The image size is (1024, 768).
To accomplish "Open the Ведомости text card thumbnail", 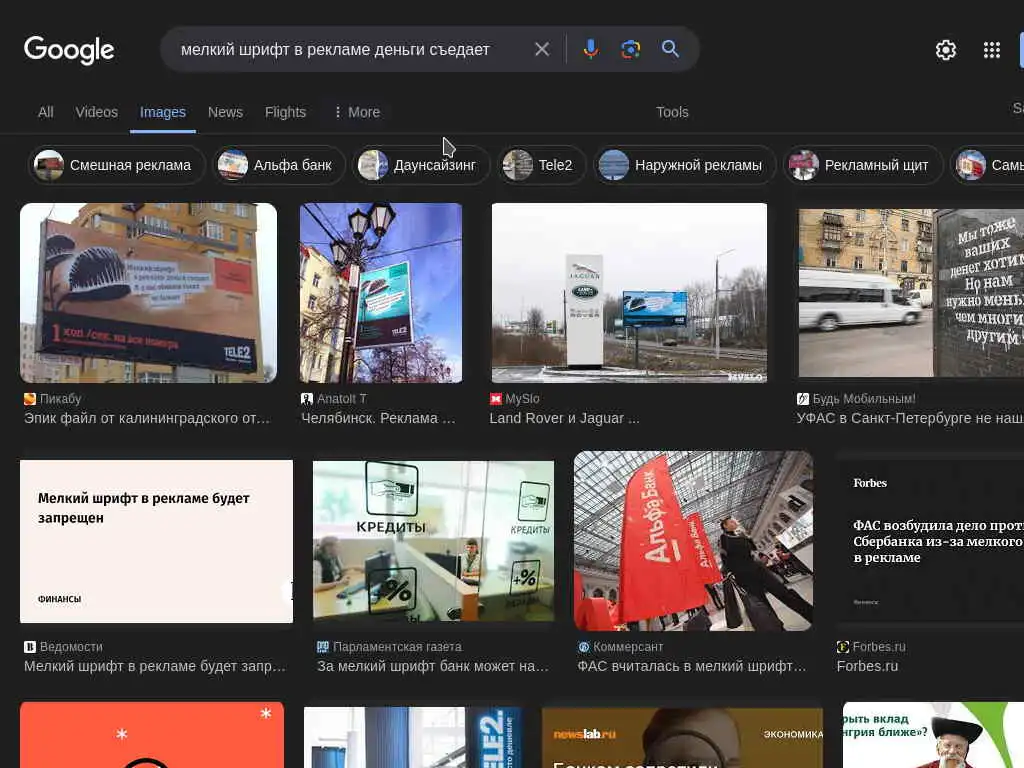I will tap(157, 541).
